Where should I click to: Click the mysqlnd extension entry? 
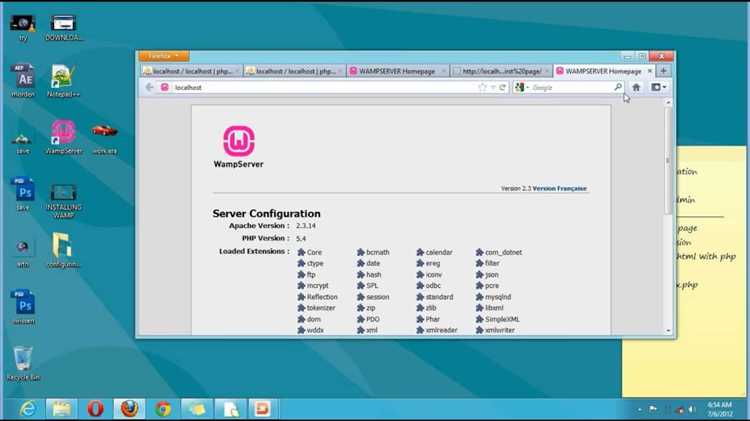tap(493, 297)
